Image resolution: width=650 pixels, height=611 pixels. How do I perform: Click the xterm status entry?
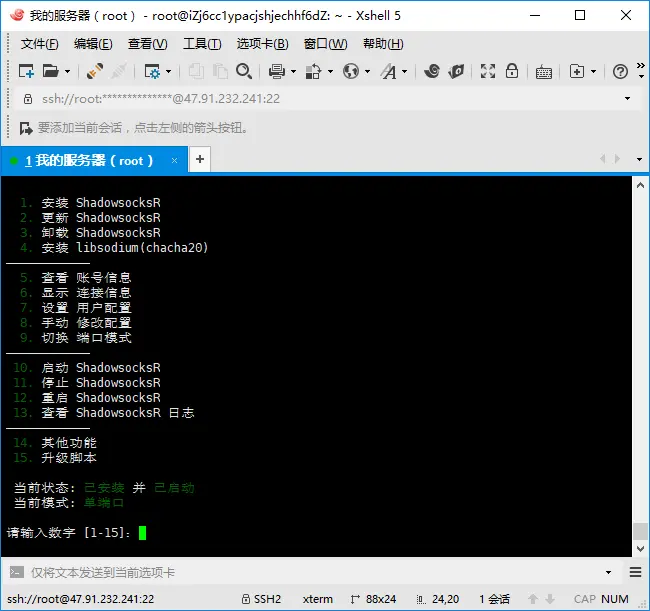[318, 599]
